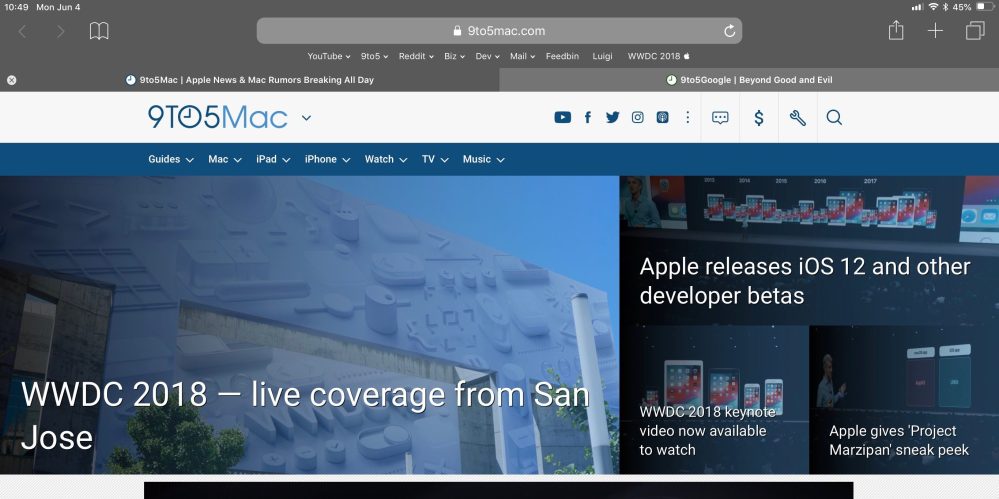Open Safari bookmarks book icon
This screenshot has height=499, width=999.
(99, 31)
